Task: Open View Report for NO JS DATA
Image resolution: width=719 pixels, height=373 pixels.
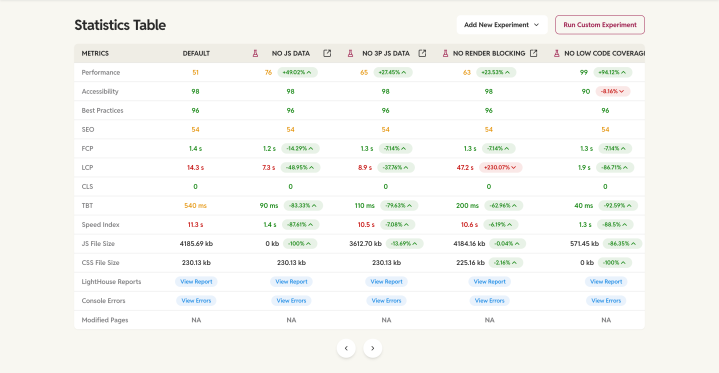Action: pos(291,282)
